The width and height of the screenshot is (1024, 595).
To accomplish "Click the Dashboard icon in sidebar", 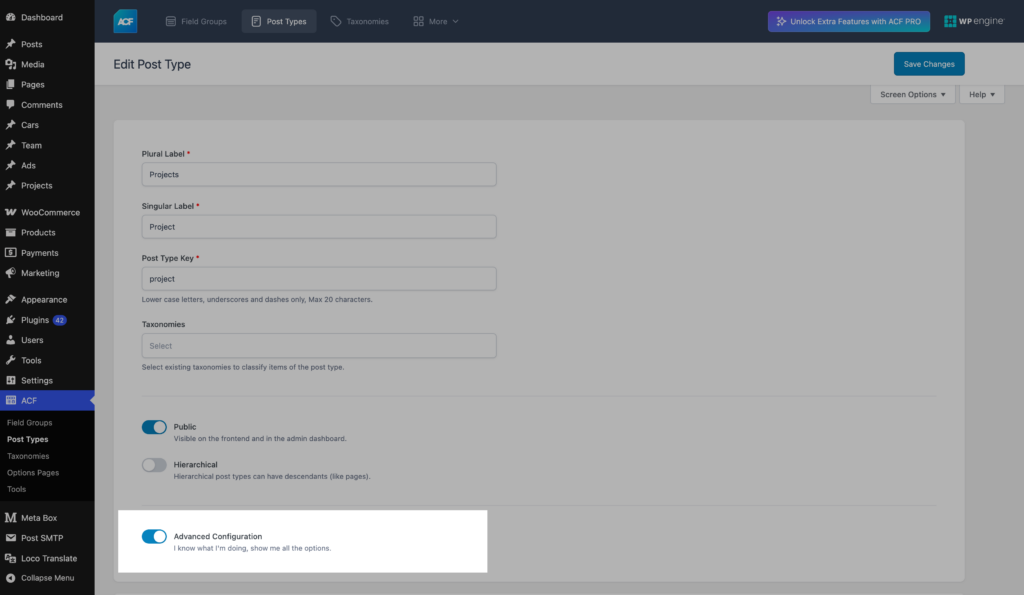I will tap(10, 17).
